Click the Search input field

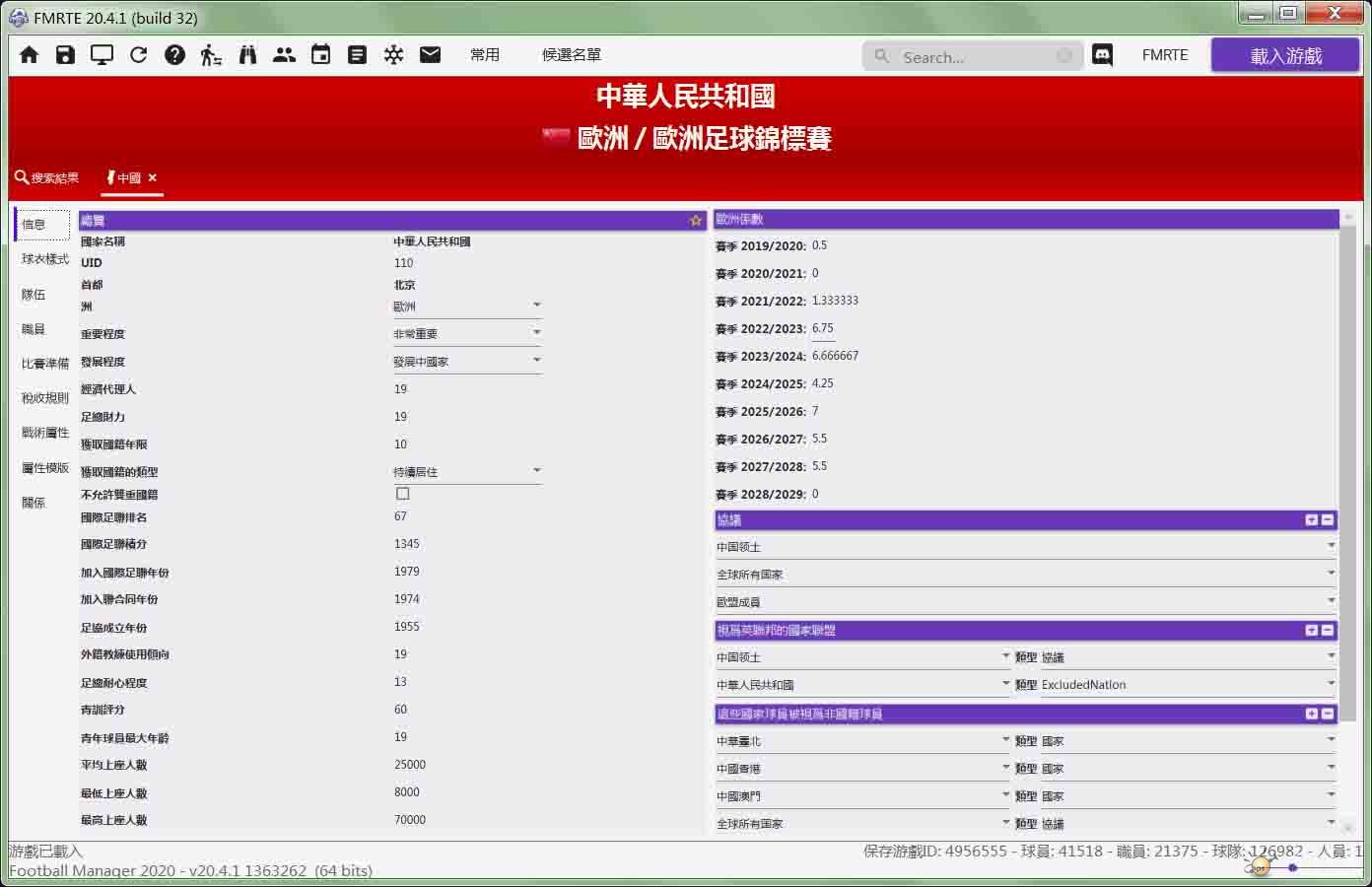coord(971,57)
